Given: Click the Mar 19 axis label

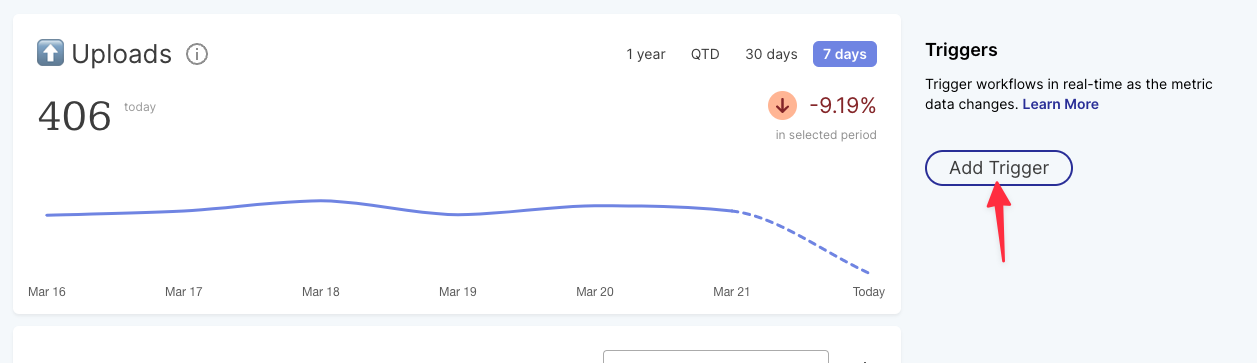Looking at the screenshot, I should point(457,292).
